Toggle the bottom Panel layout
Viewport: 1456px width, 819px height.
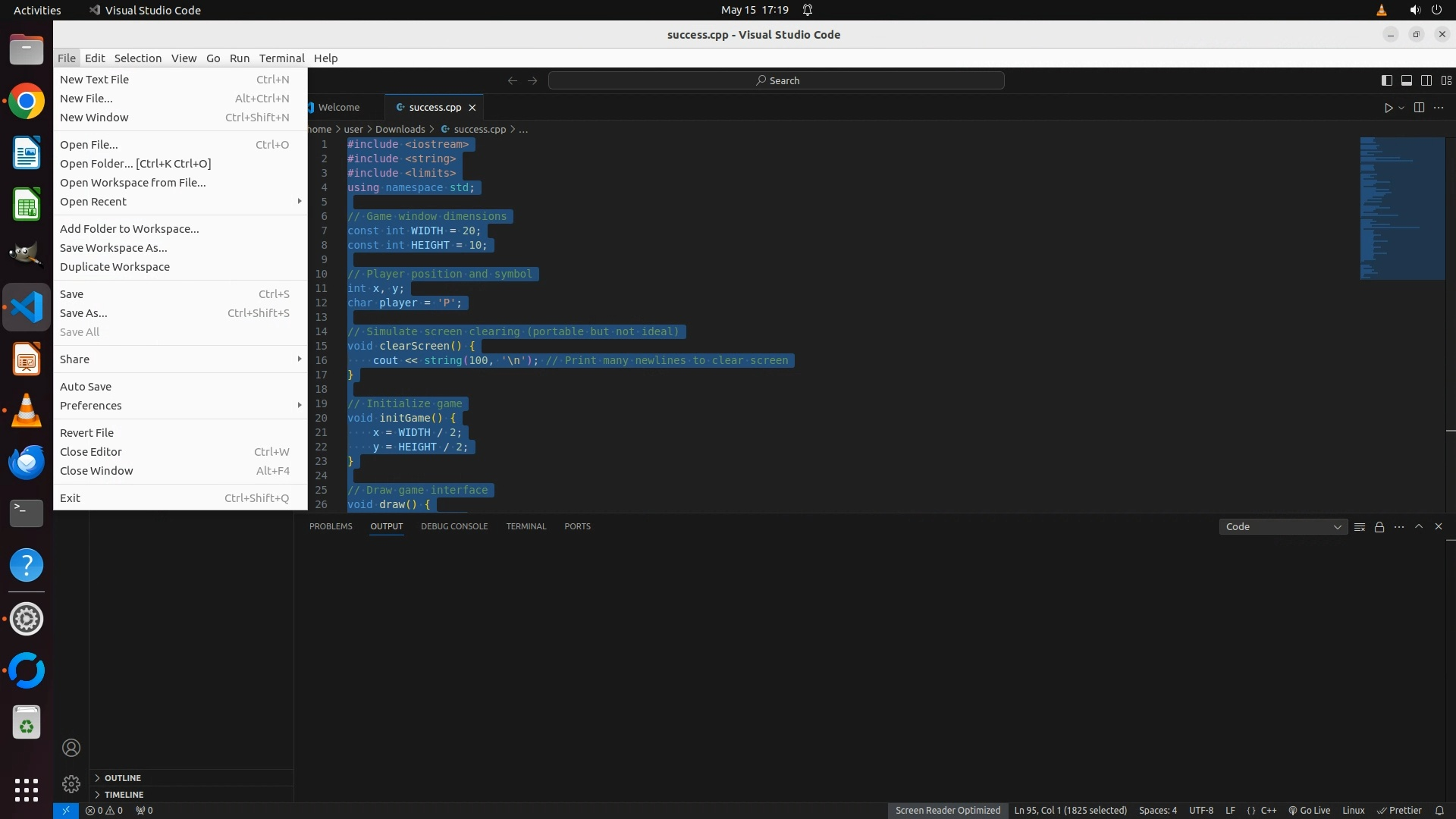[x=1406, y=80]
